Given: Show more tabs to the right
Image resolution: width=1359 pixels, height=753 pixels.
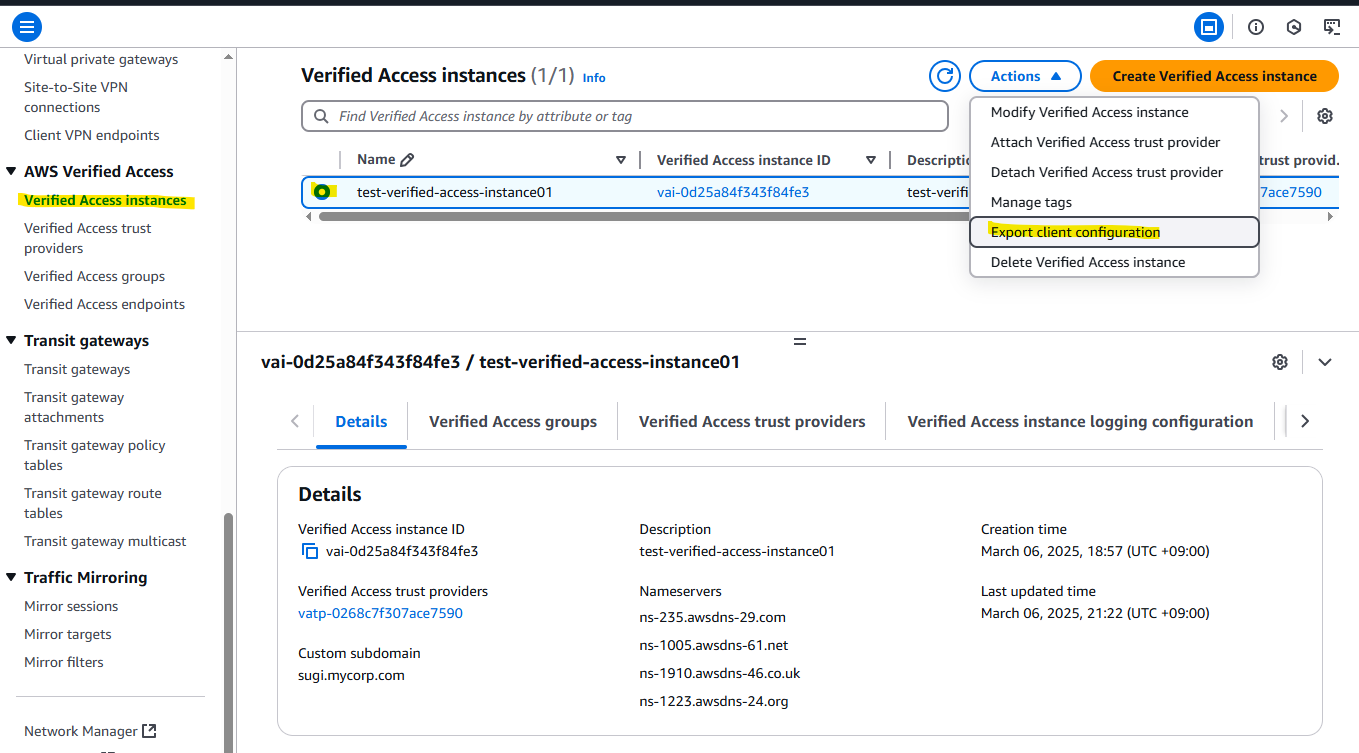Looking at the screenshot, I should (1304, 421).
